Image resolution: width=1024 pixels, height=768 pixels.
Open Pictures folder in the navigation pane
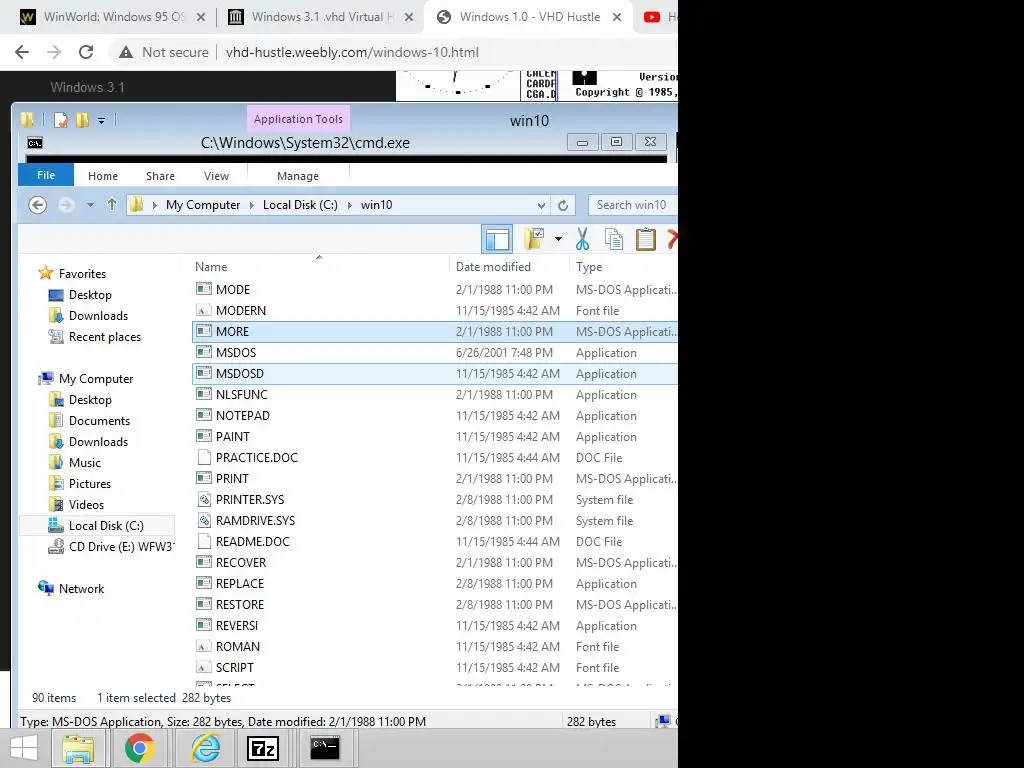coord(89,483)
